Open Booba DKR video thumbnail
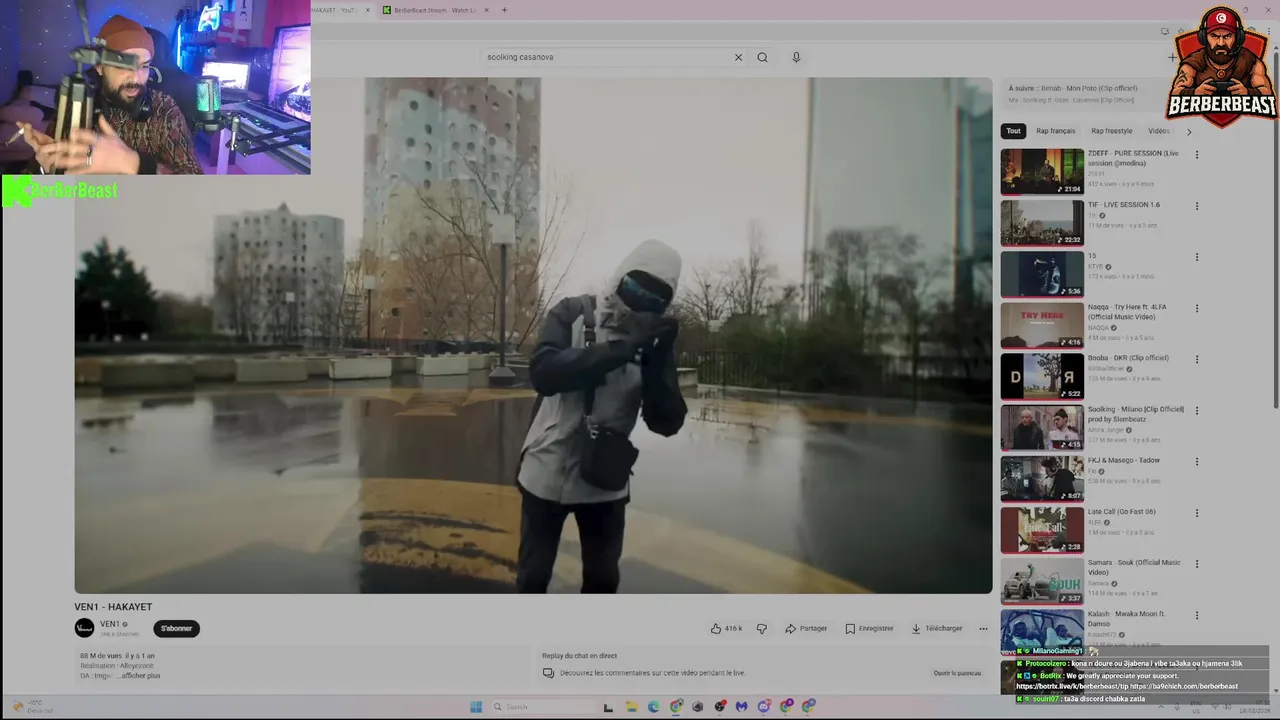Screen dimensions: 1280x720 [x=1042, y=376]
